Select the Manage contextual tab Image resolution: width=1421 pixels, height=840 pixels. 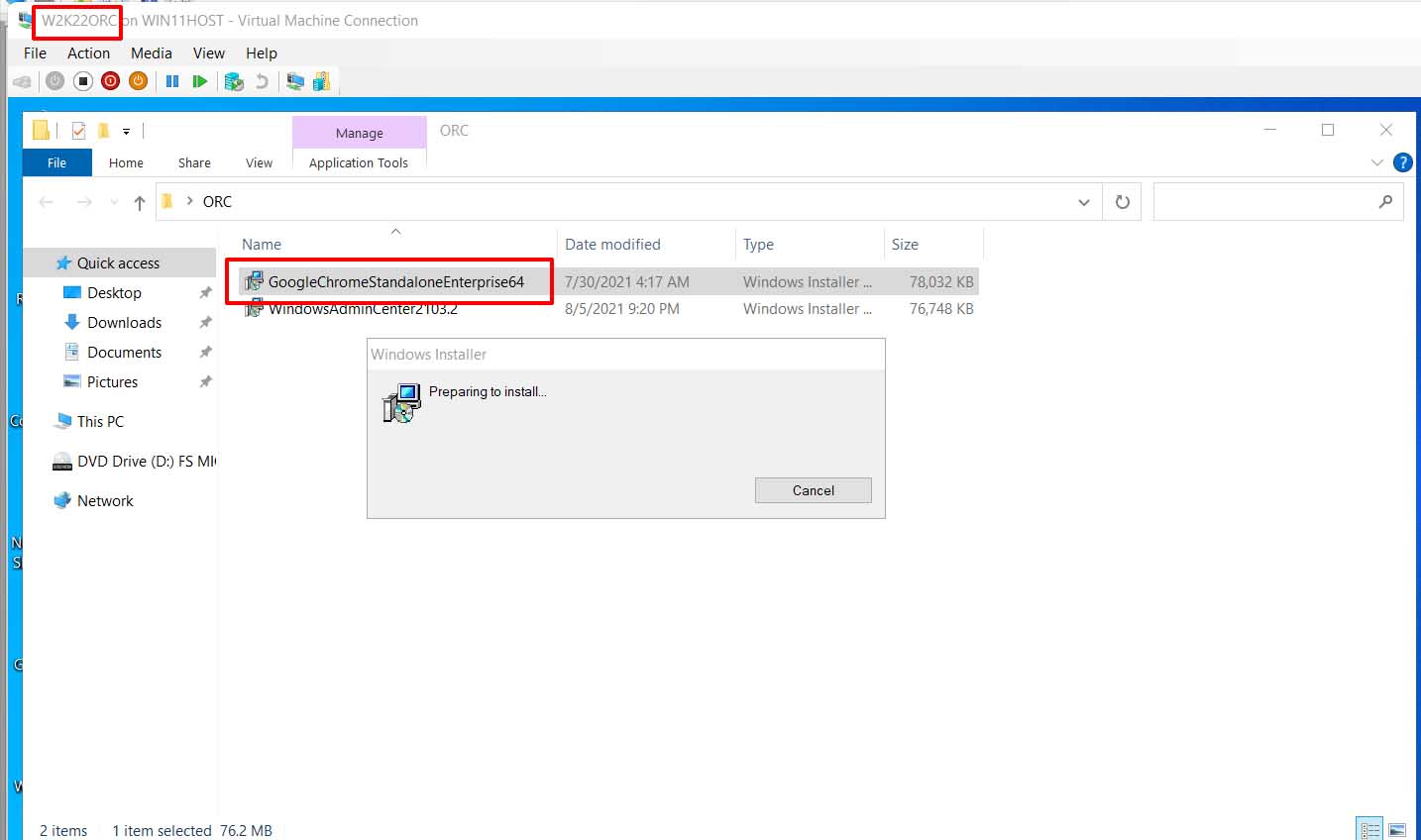359,133
